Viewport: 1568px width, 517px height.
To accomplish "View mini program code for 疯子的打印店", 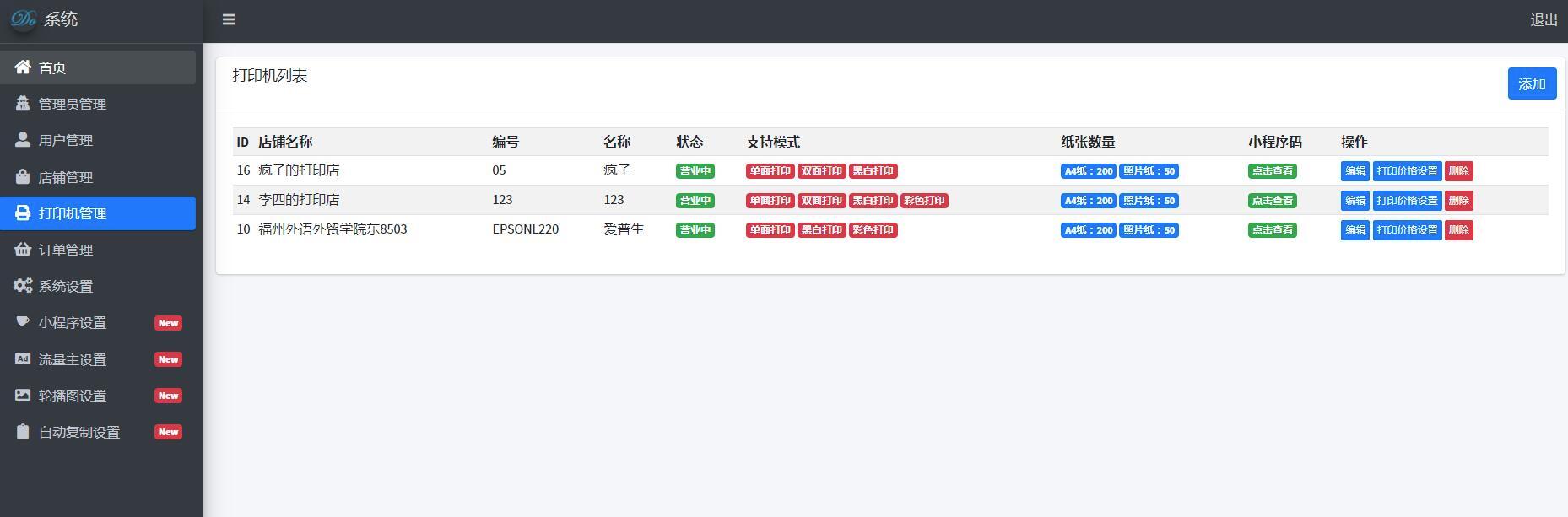I will pos(1272,171).
